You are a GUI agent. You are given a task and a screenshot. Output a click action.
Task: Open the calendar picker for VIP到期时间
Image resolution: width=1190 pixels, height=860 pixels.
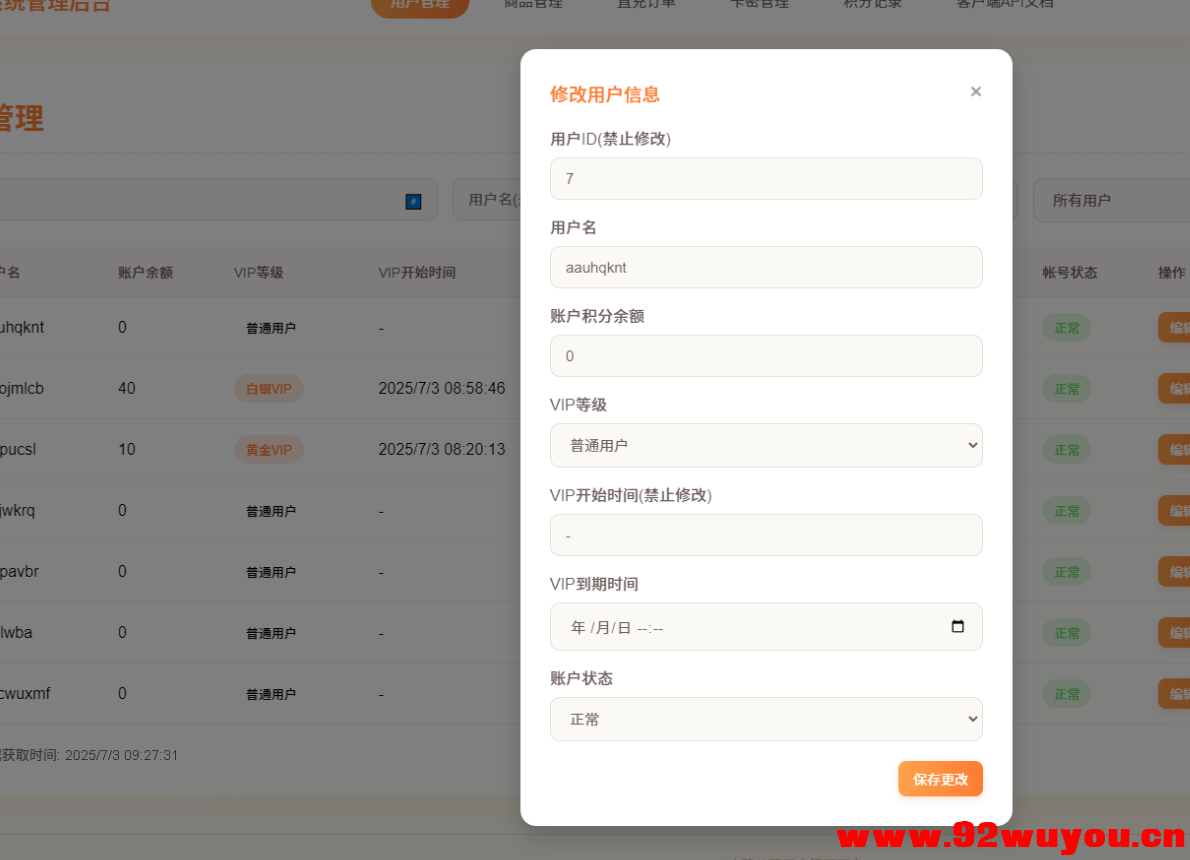point(958,626)
